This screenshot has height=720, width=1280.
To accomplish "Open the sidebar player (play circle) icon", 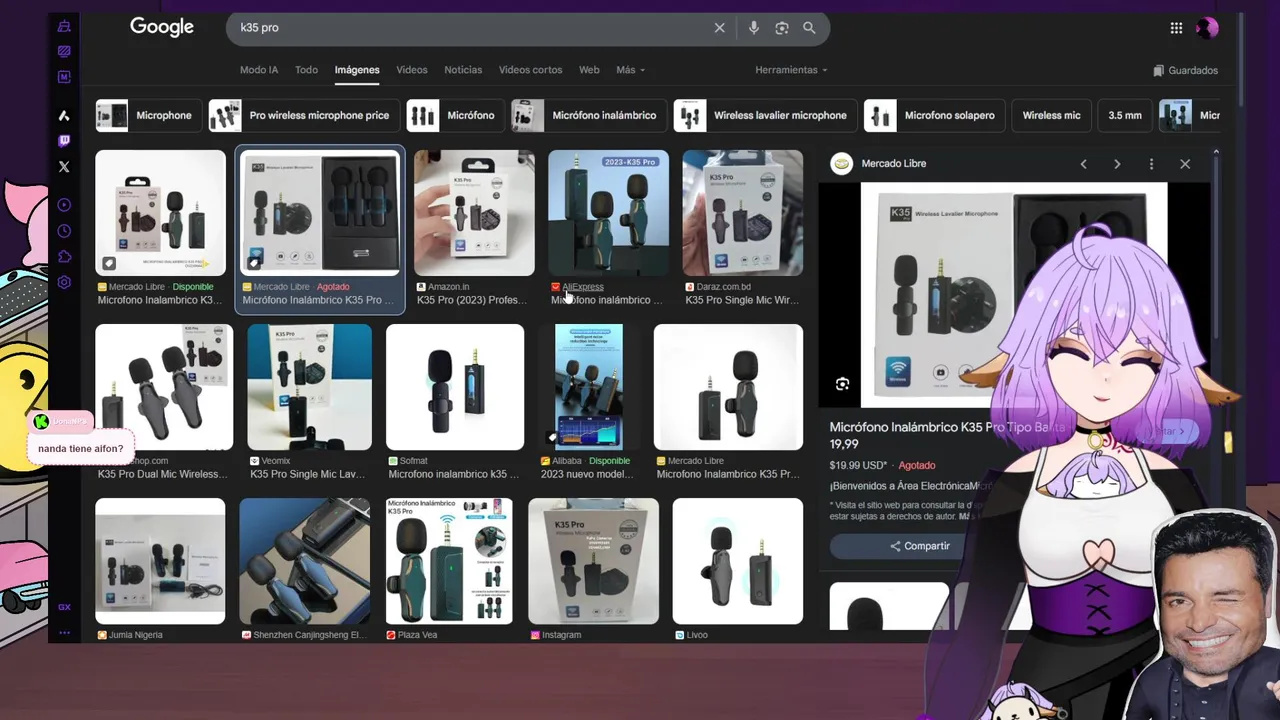I will click(64, 205).
